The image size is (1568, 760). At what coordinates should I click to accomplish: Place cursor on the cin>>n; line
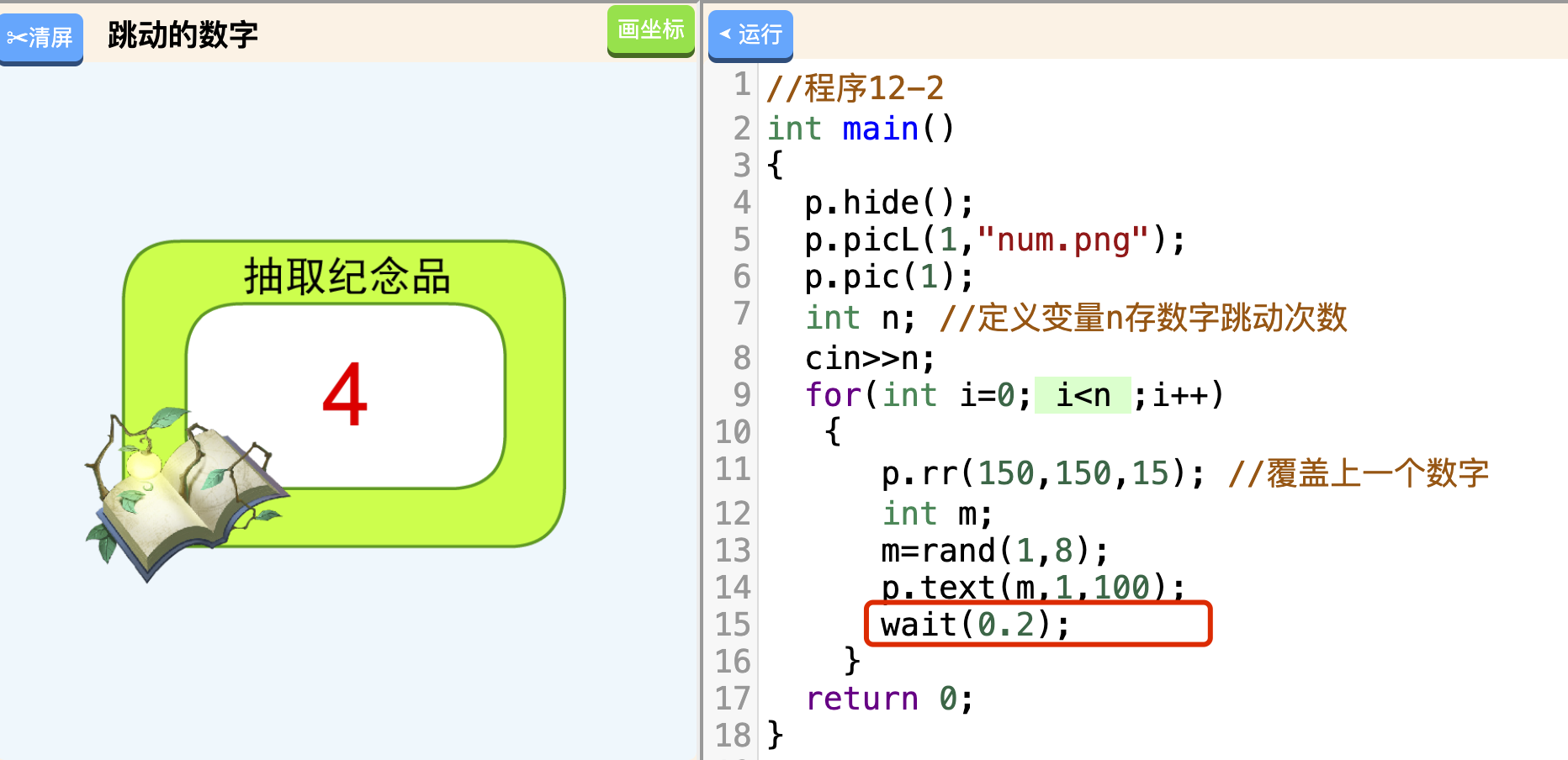click(x=870, y=359)
